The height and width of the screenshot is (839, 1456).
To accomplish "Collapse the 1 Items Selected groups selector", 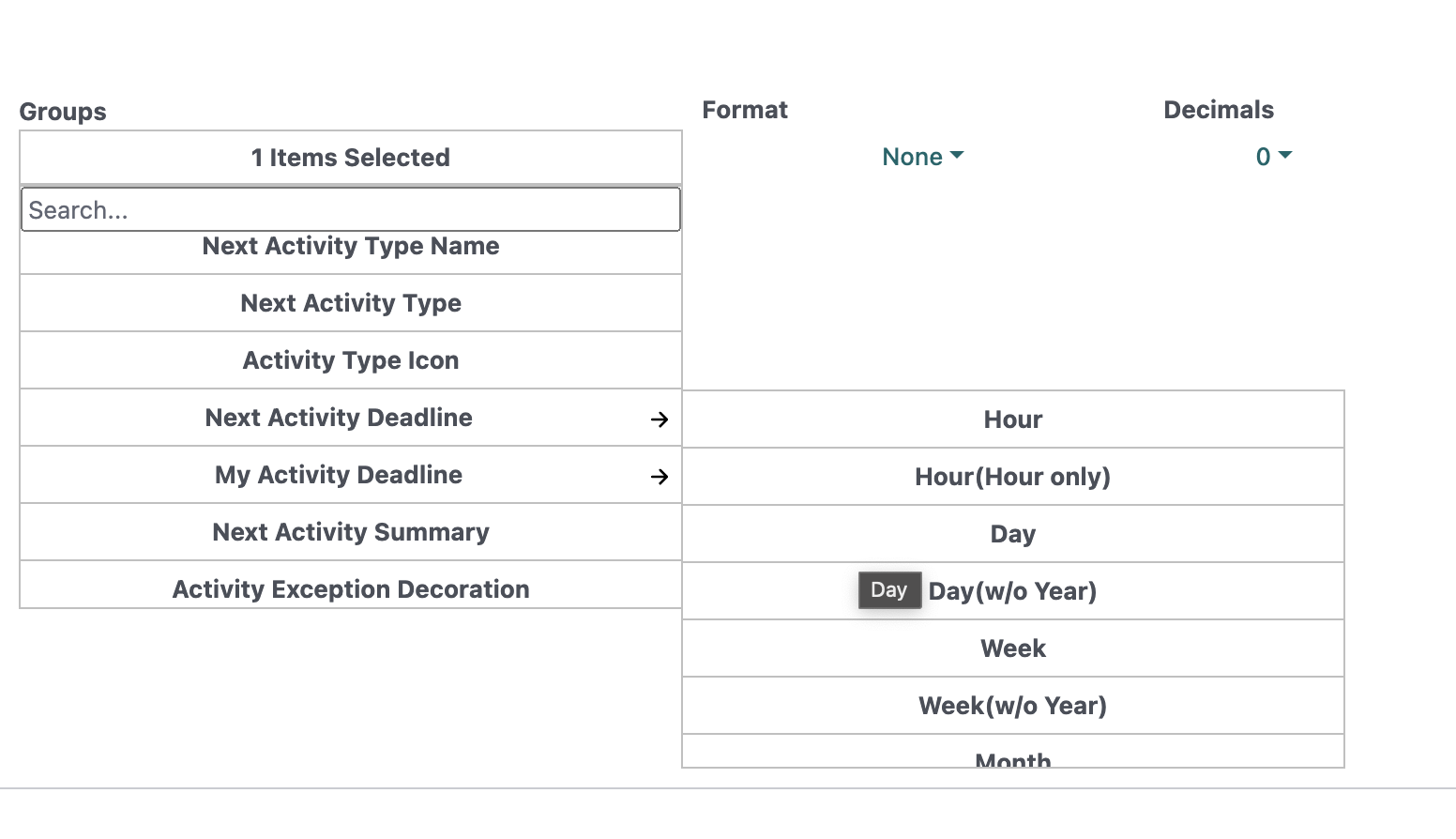I will click(x=351, y=158).
